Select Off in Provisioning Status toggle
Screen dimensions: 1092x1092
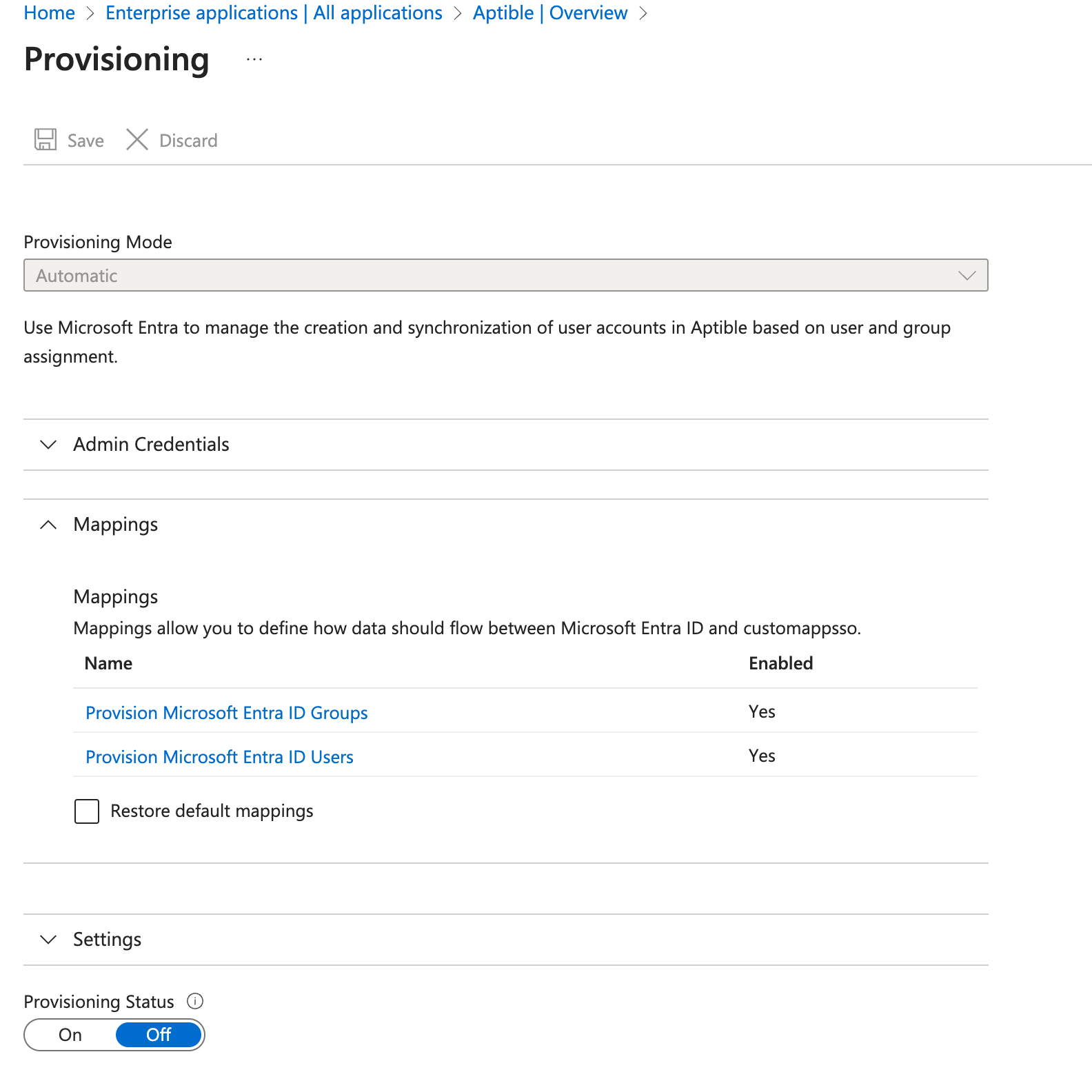[x=159, y=1035]
